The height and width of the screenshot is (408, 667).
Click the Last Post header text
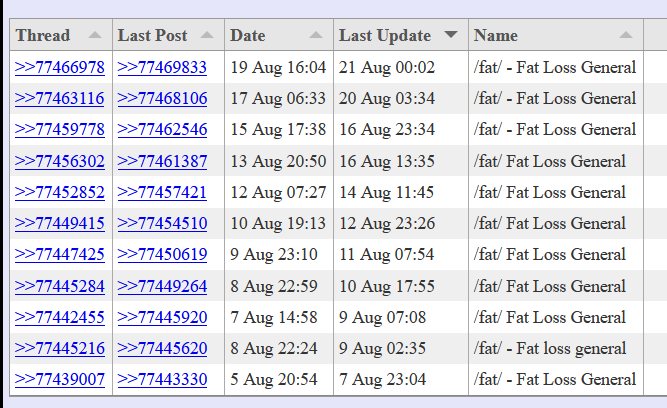(x=152, y=35)
